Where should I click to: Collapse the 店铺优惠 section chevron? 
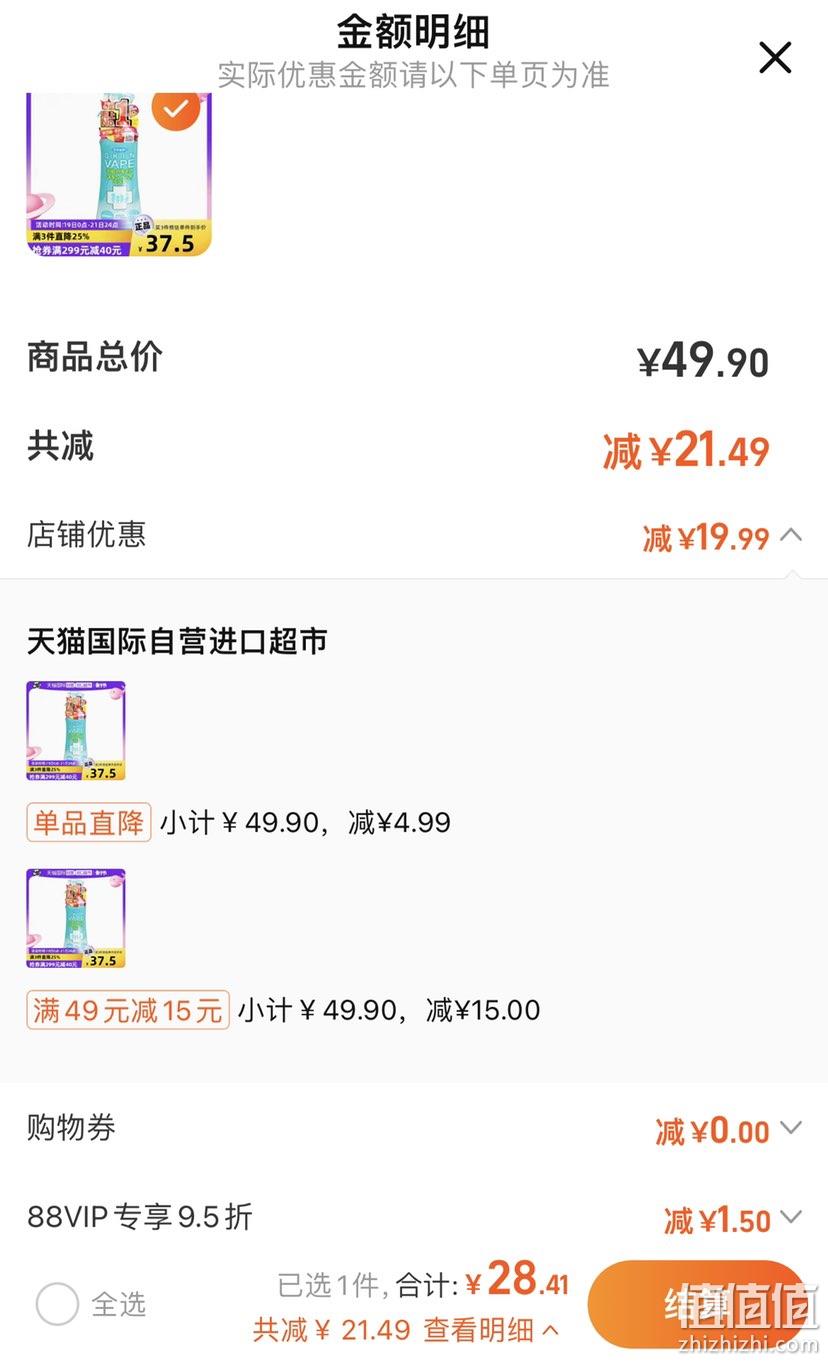click(791, 535)
